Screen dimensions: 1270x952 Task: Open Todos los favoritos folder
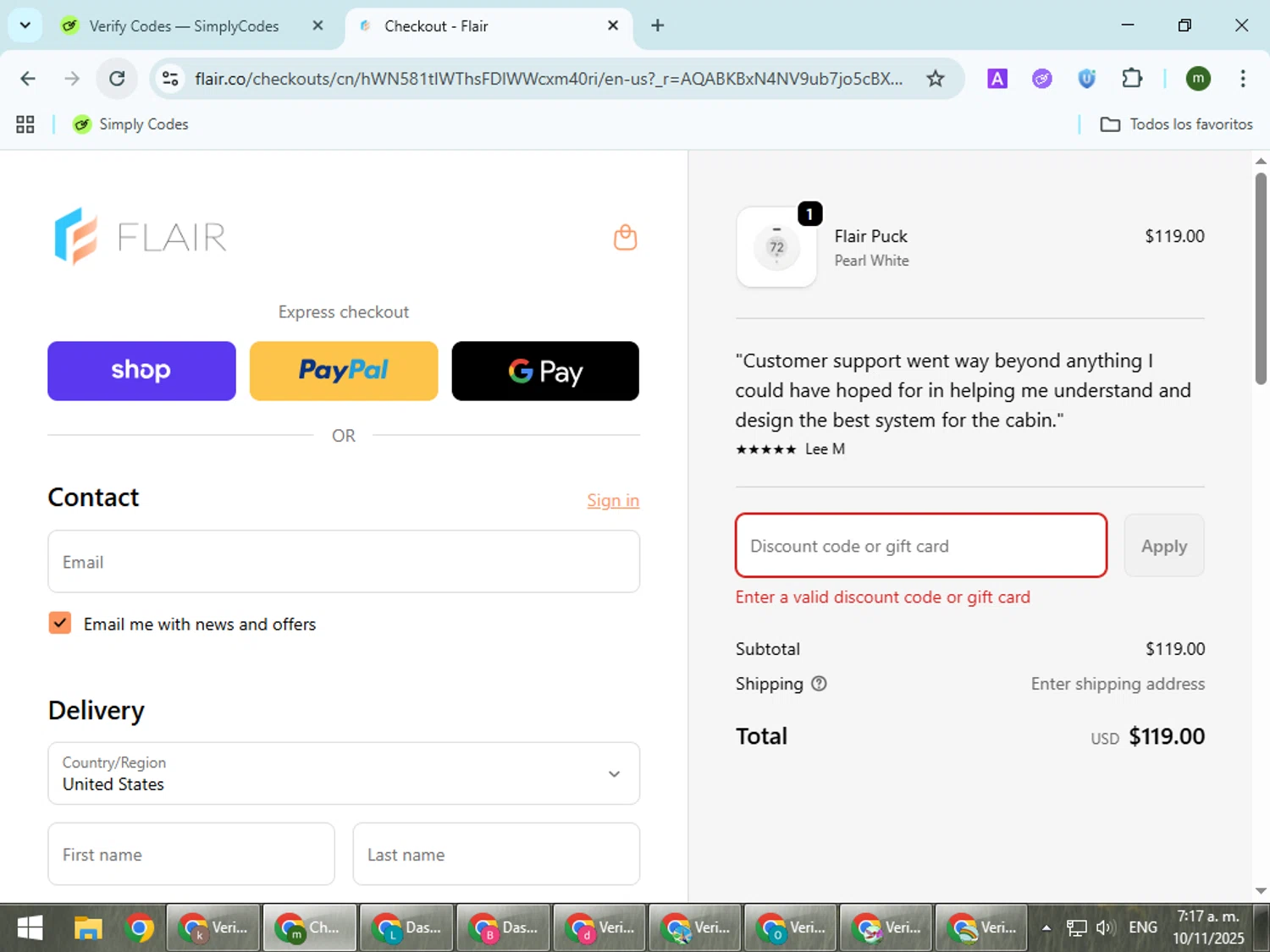pos(1176,124)
